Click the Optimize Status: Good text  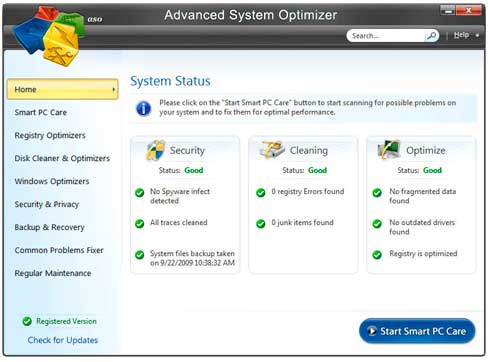point(419,170)
